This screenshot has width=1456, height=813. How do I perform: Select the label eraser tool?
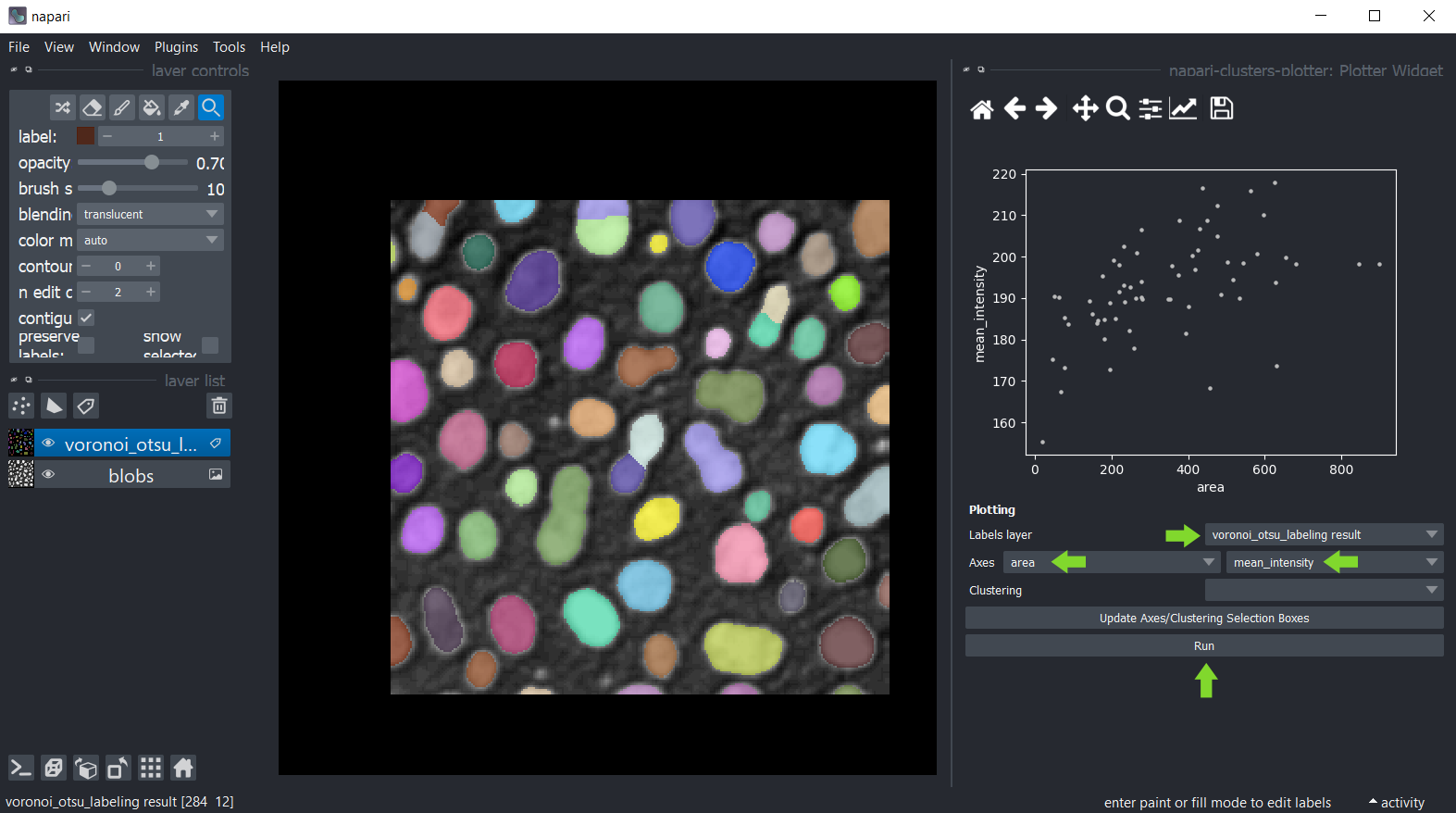tap(92, 107)
